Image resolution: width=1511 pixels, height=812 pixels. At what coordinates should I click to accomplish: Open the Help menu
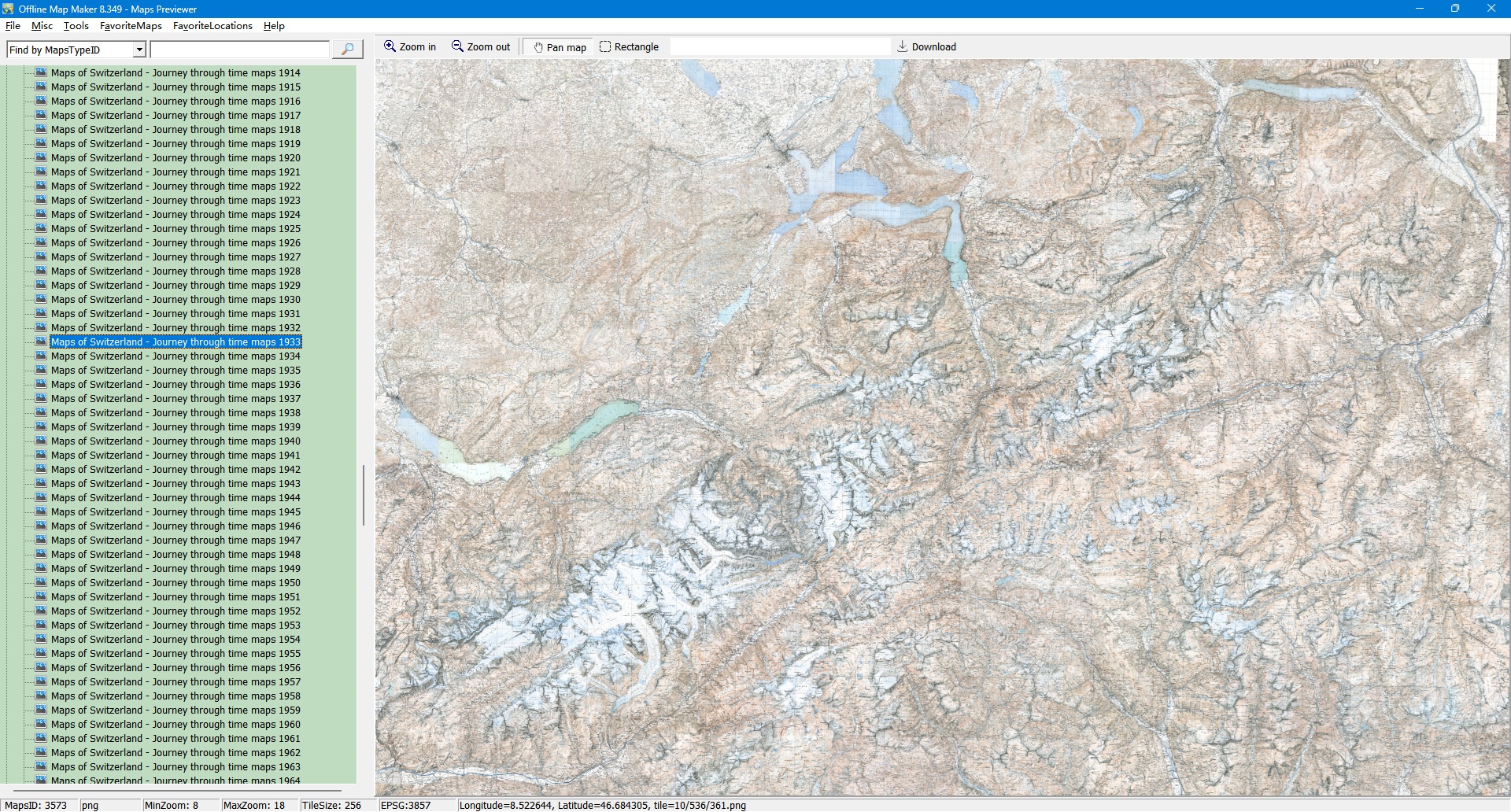274,26
